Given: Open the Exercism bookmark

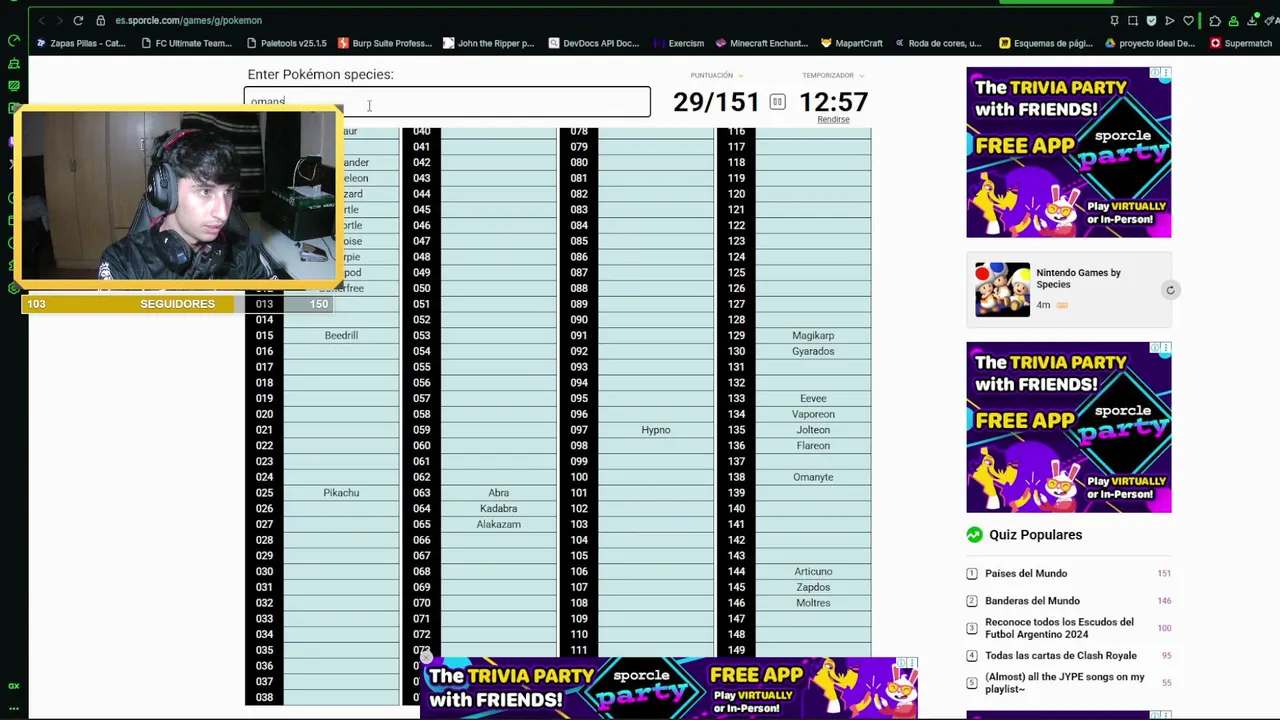Looking at the screenshot, I should (679, 43).
